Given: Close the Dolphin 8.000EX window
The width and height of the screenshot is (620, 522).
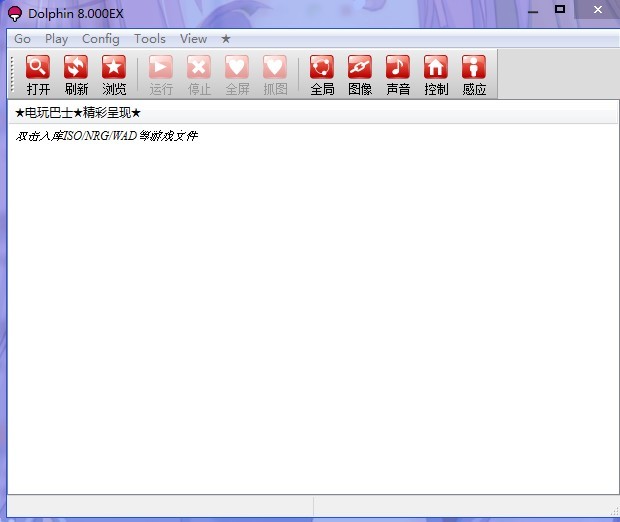Looking at the screenshot, I should coord(598,9).
